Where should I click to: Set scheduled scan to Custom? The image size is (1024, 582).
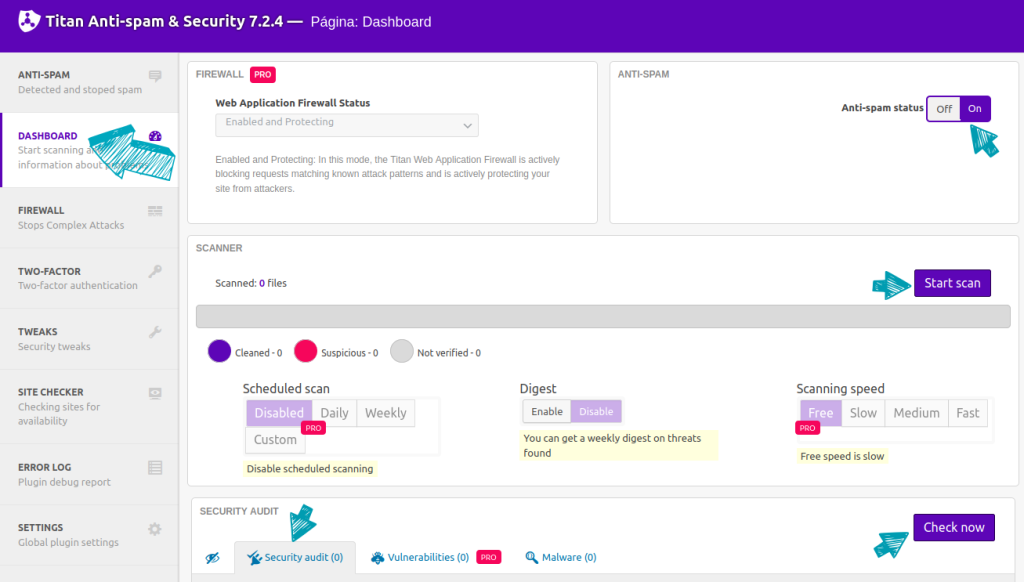coord(275,440)
